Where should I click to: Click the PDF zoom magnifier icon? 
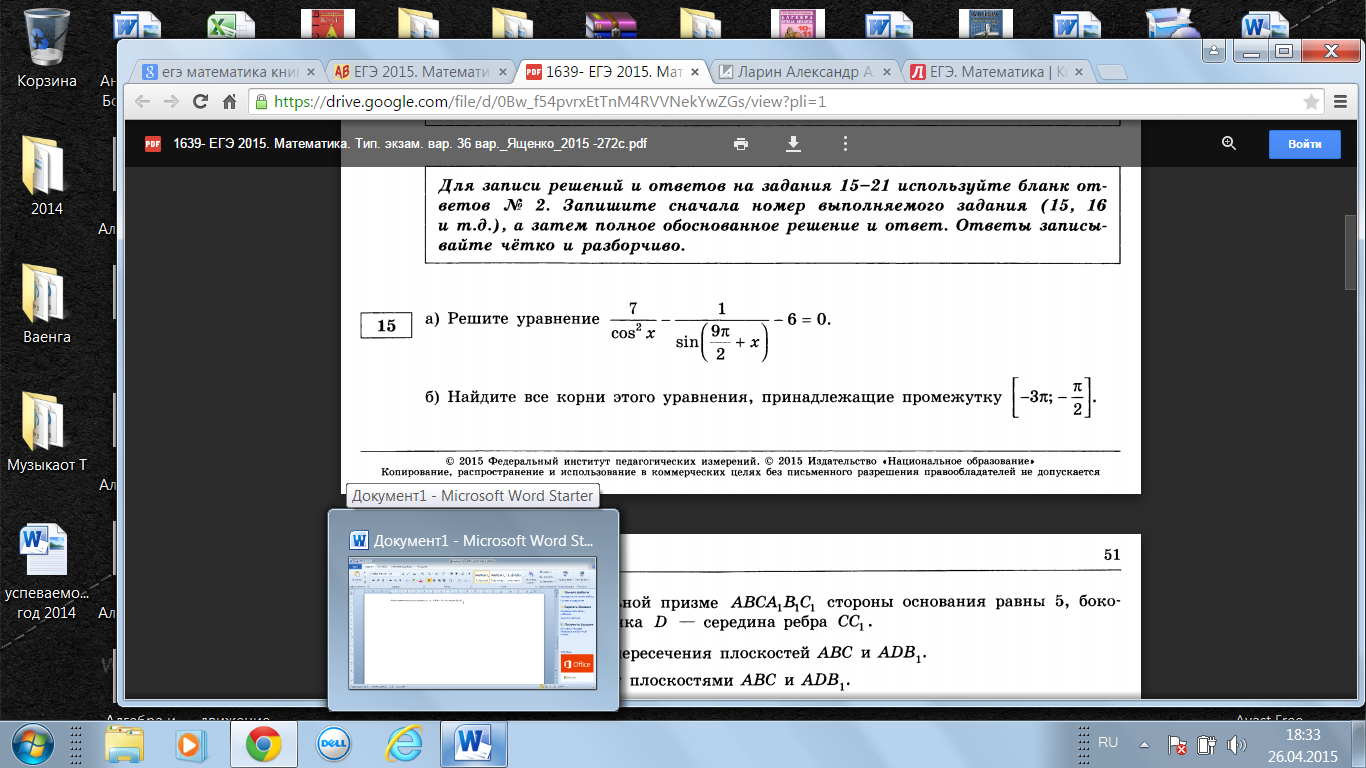click(x=1229, y=143)
